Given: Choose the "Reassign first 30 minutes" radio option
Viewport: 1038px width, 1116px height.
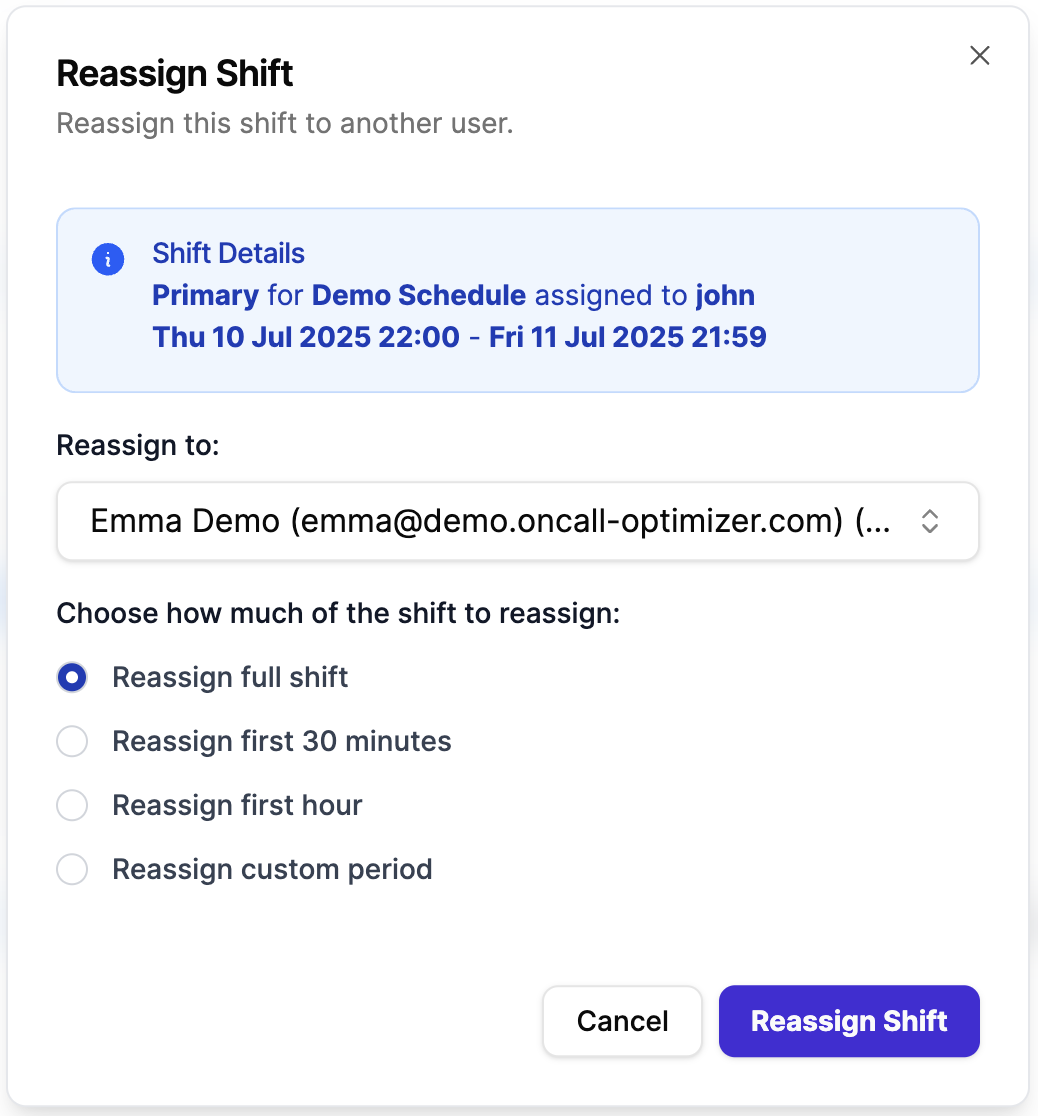Looking at the screenshot, I should click(x=72, y=741).
